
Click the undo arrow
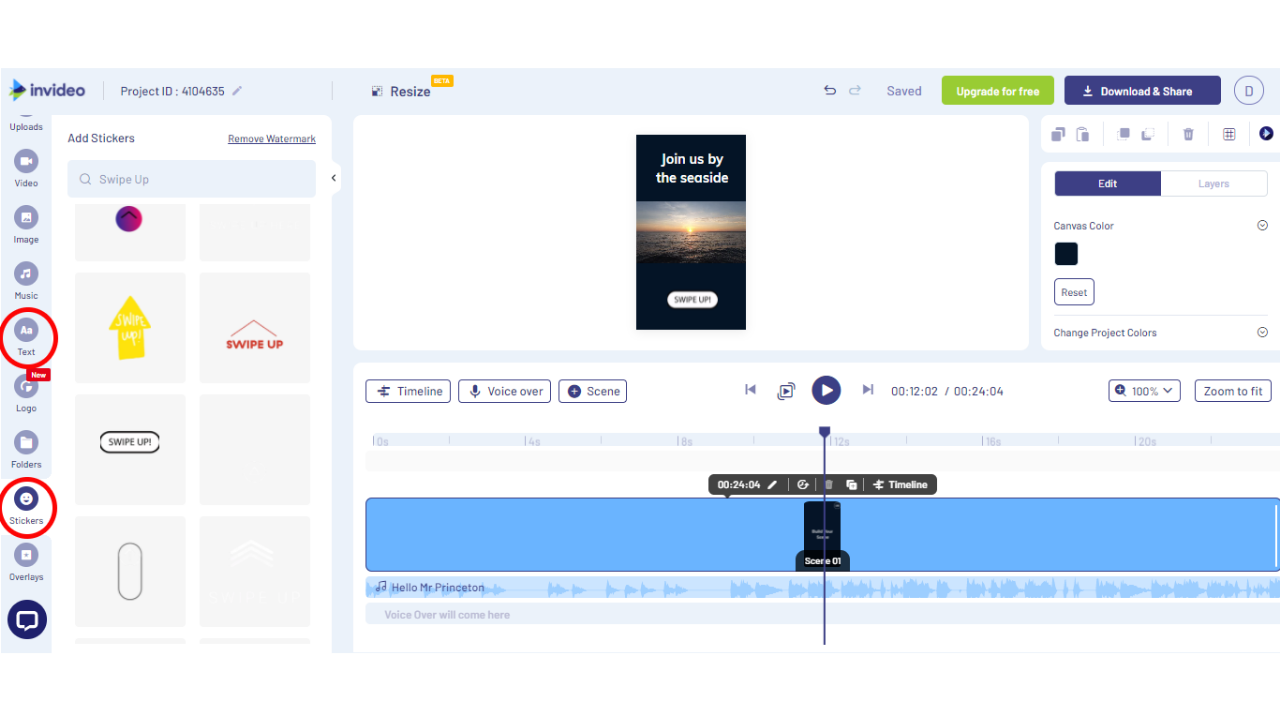pos(829,91)
